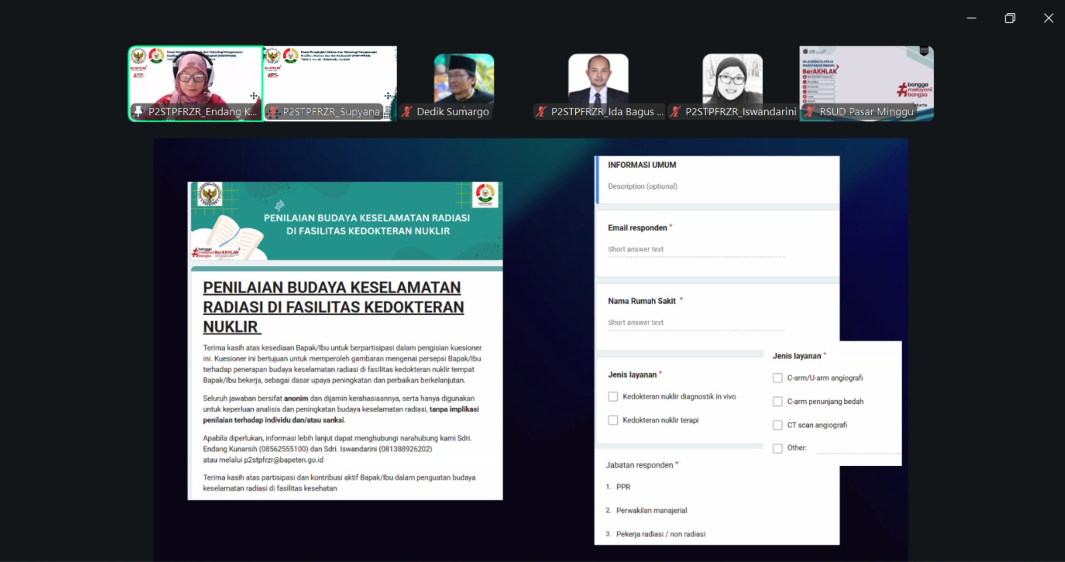Minimize the meeting window
1065x562 pixels.
coord(971,18)
